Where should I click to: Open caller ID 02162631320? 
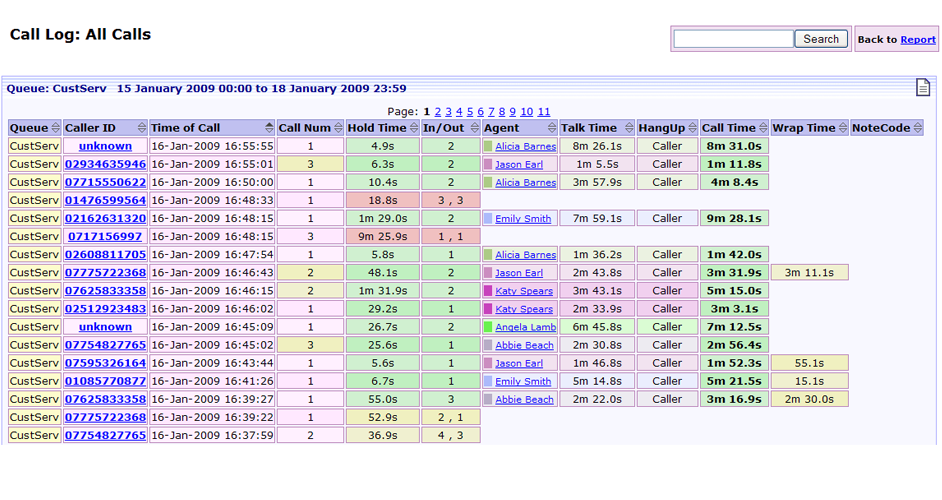pyautogui.click(x=105, y=218)
